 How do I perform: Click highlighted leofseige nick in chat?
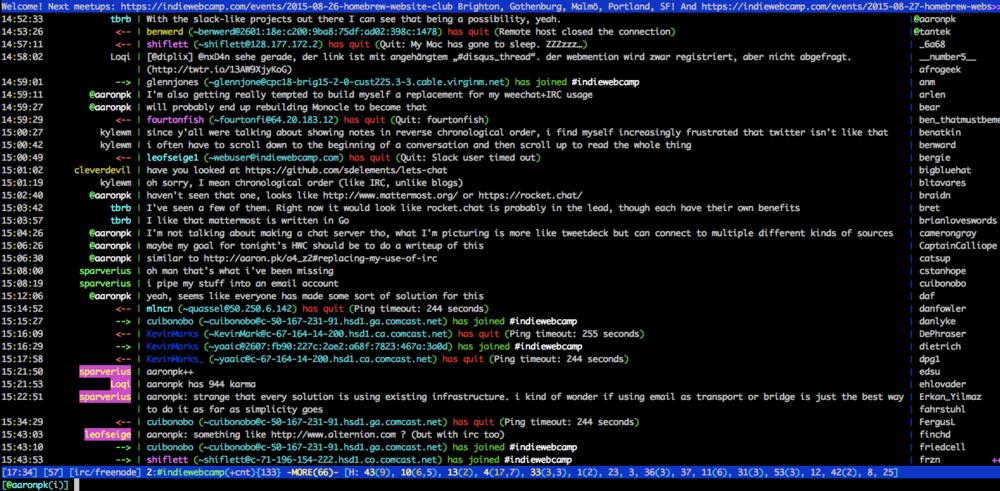pyautogui.click(x=106, y=435)
